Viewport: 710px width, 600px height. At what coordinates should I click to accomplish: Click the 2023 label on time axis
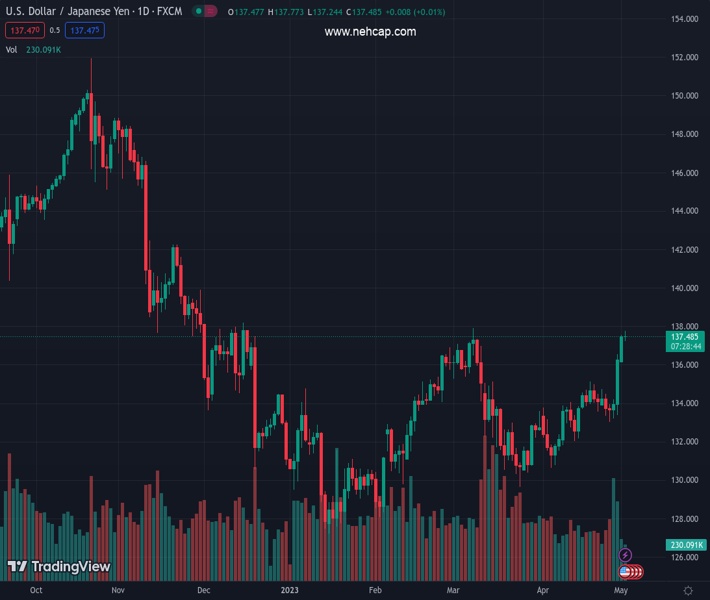[289, 590]
